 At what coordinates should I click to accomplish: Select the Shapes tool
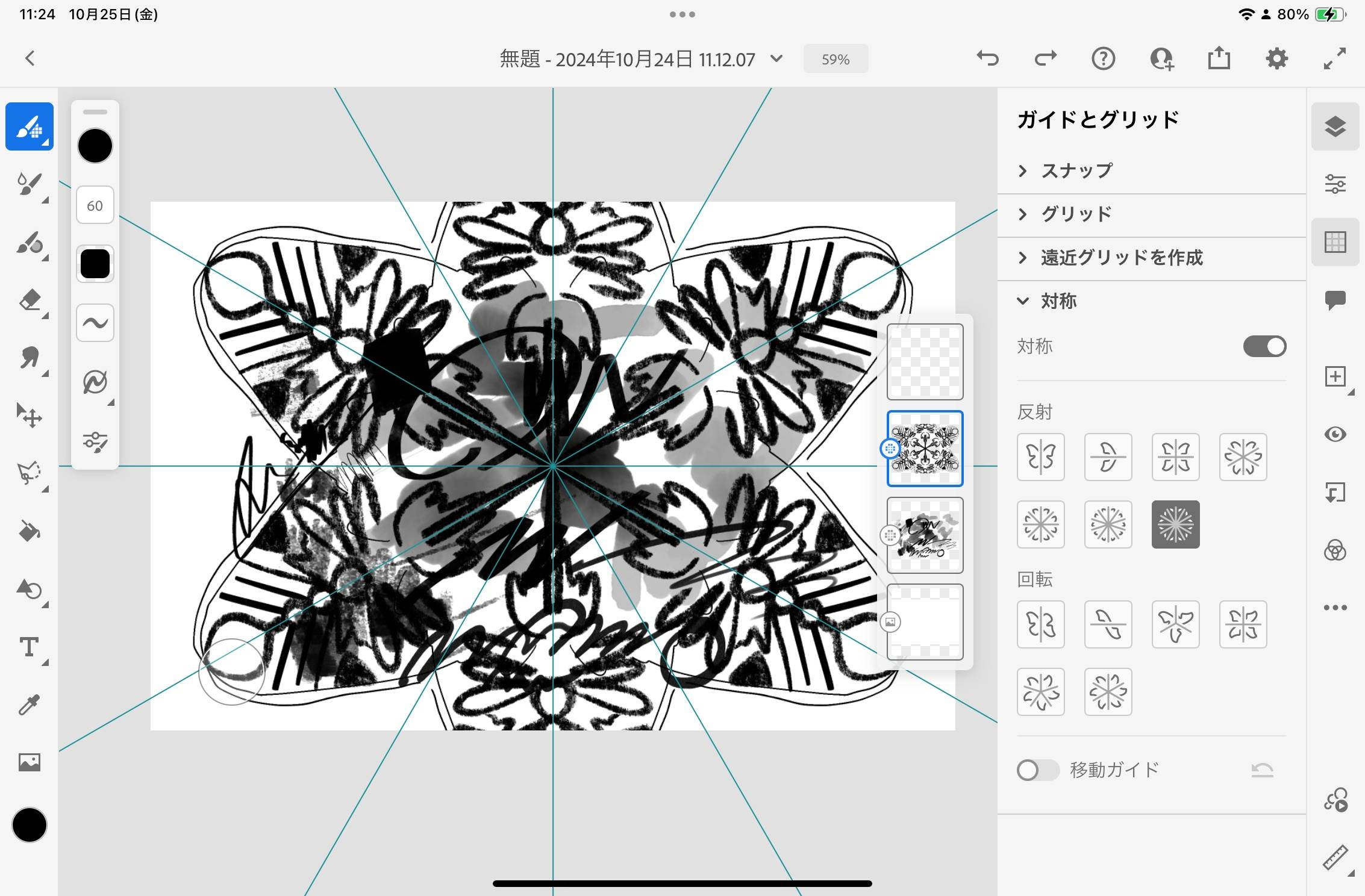[x=30, y=589]
